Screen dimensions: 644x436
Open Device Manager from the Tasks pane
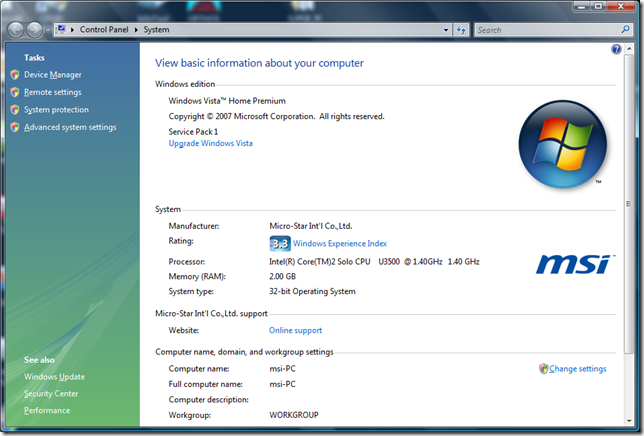[x=52, y=75]
